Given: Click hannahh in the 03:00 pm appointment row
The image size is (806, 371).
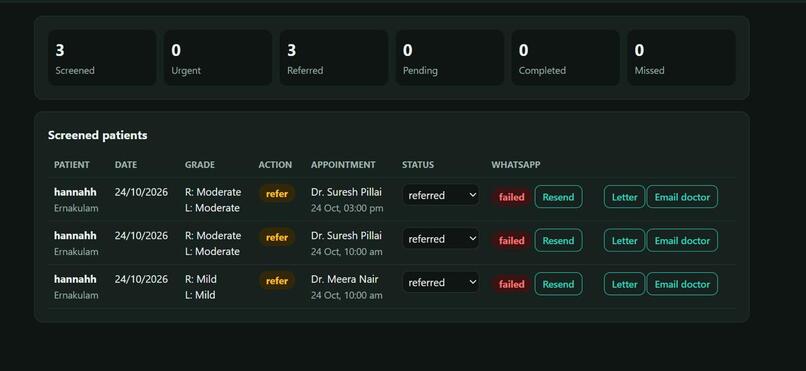Looking at the screenshot, I should click(x=75, y=192).
